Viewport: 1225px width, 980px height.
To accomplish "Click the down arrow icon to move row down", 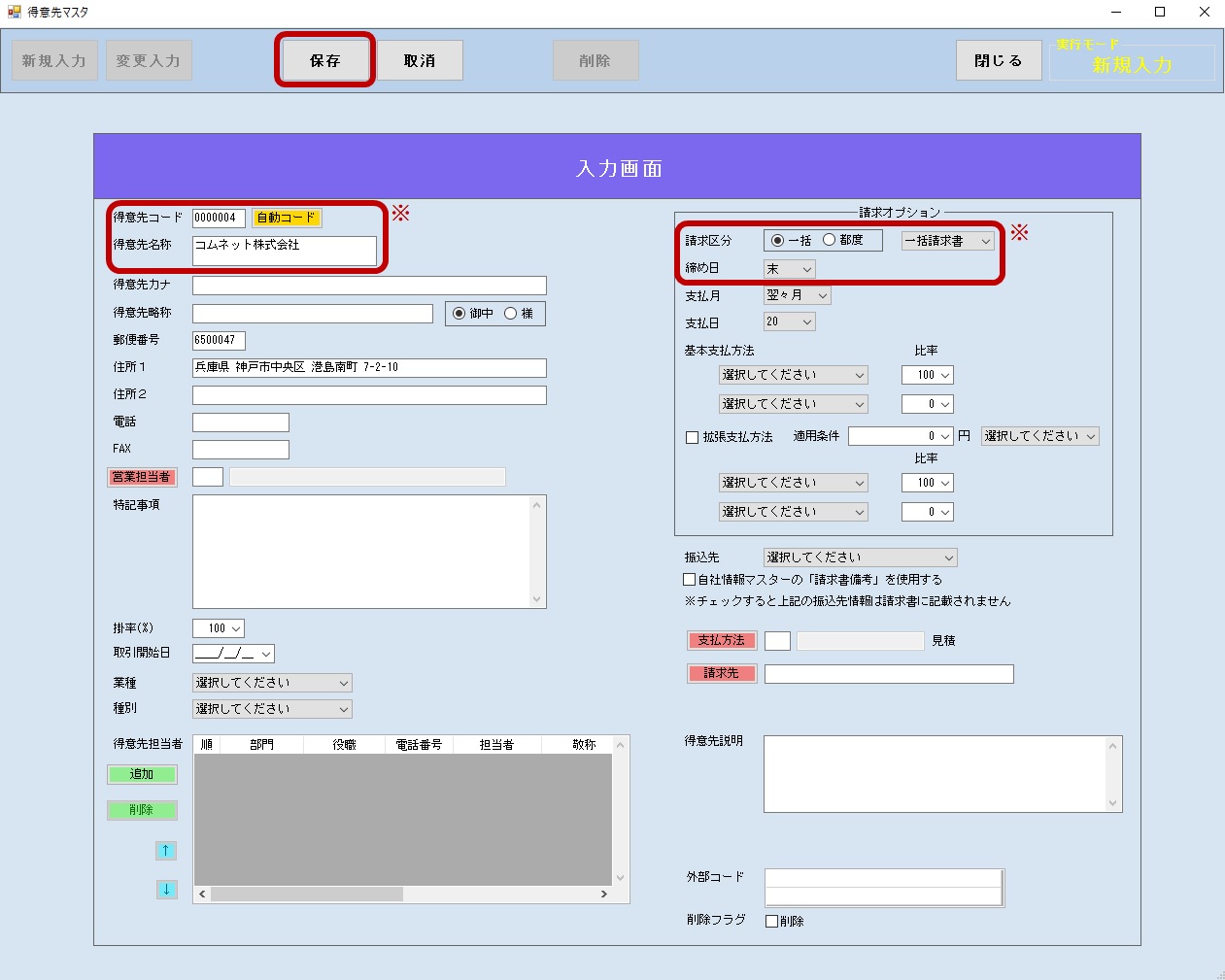I will click(166, 889).
